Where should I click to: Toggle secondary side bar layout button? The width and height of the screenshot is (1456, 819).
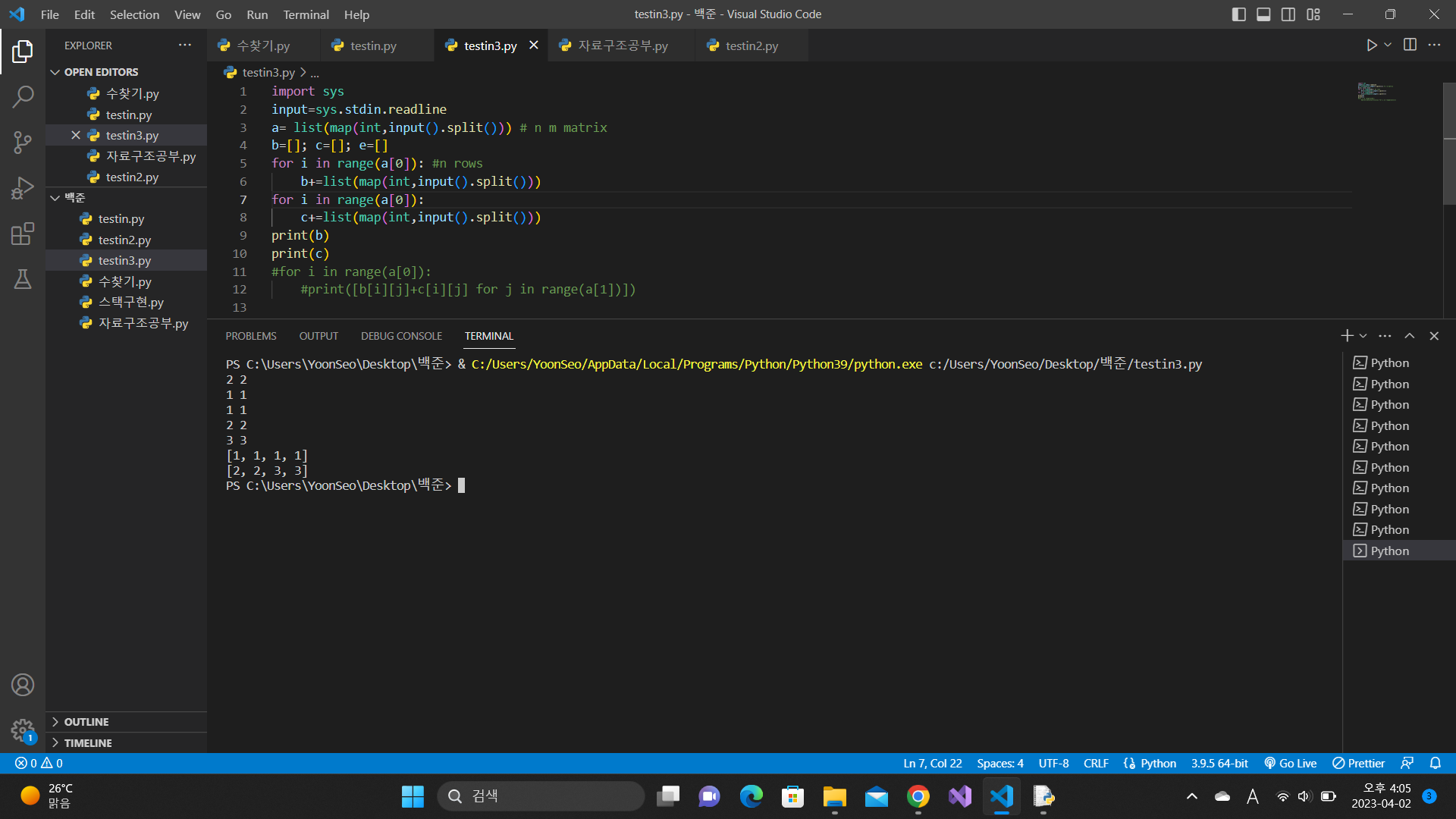coord(1288,14)
